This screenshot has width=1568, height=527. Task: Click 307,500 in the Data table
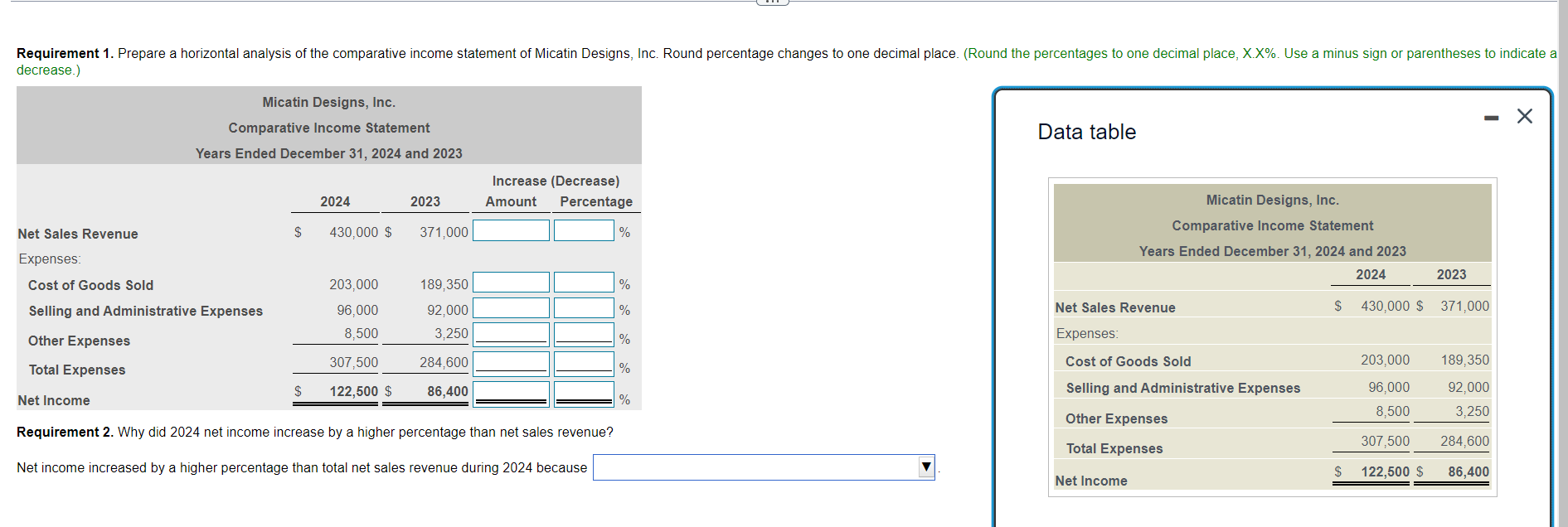point(1385,441)
